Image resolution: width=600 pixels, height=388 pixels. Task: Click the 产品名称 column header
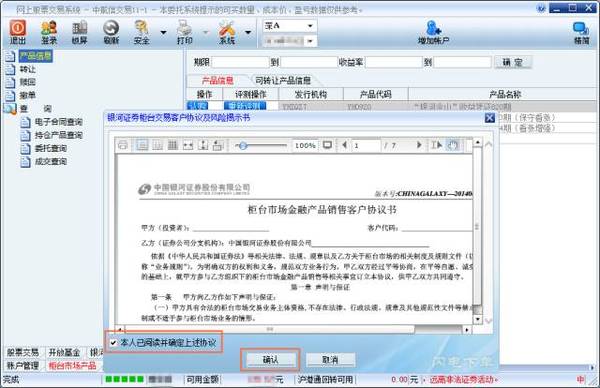coord(505,95)
